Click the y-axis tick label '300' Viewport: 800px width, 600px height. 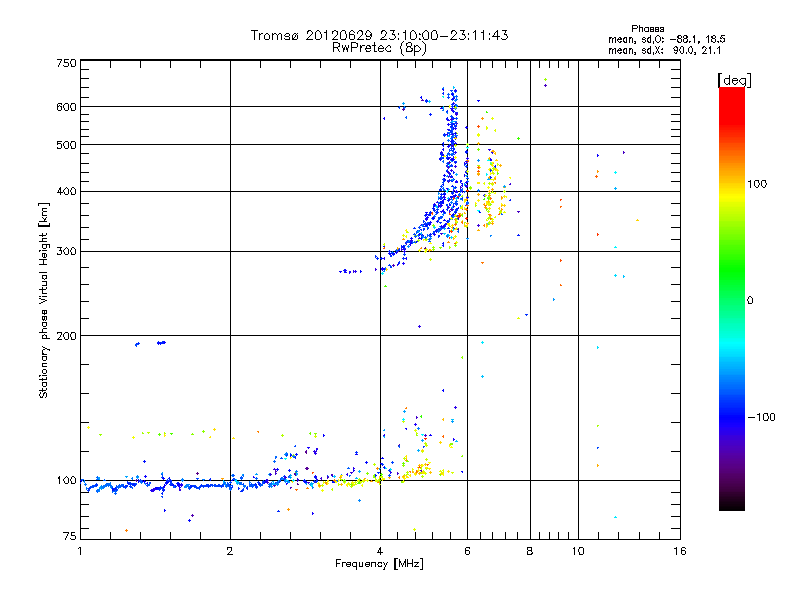(67, 251)
